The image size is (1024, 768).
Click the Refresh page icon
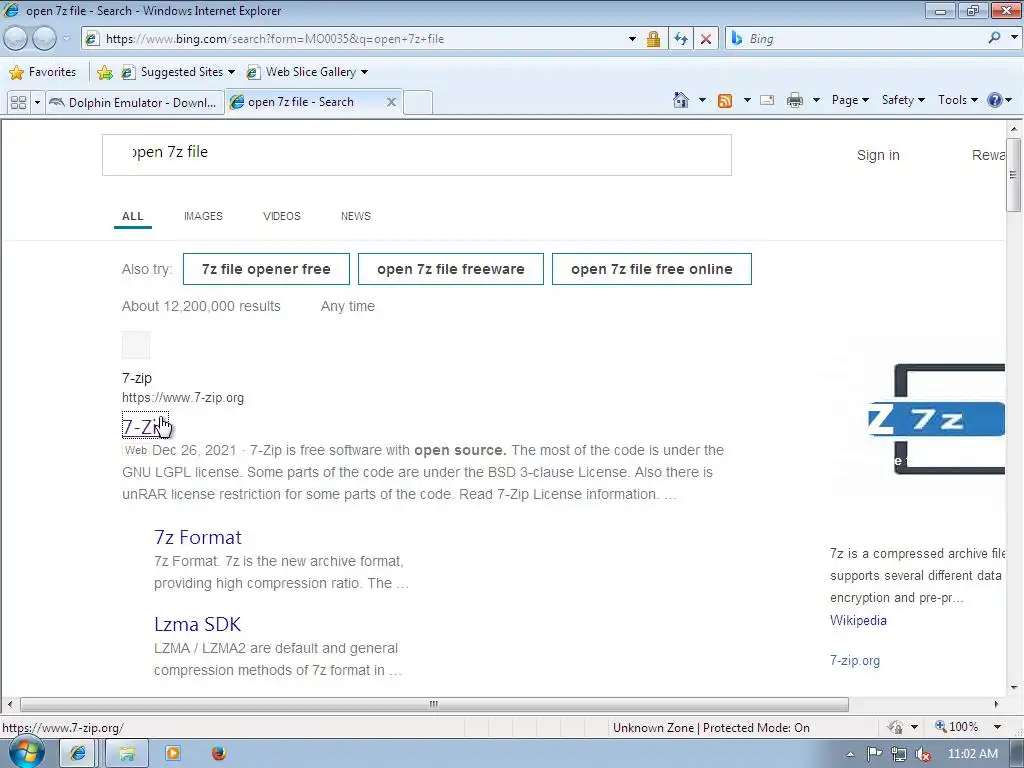click(x=680, y=39)
